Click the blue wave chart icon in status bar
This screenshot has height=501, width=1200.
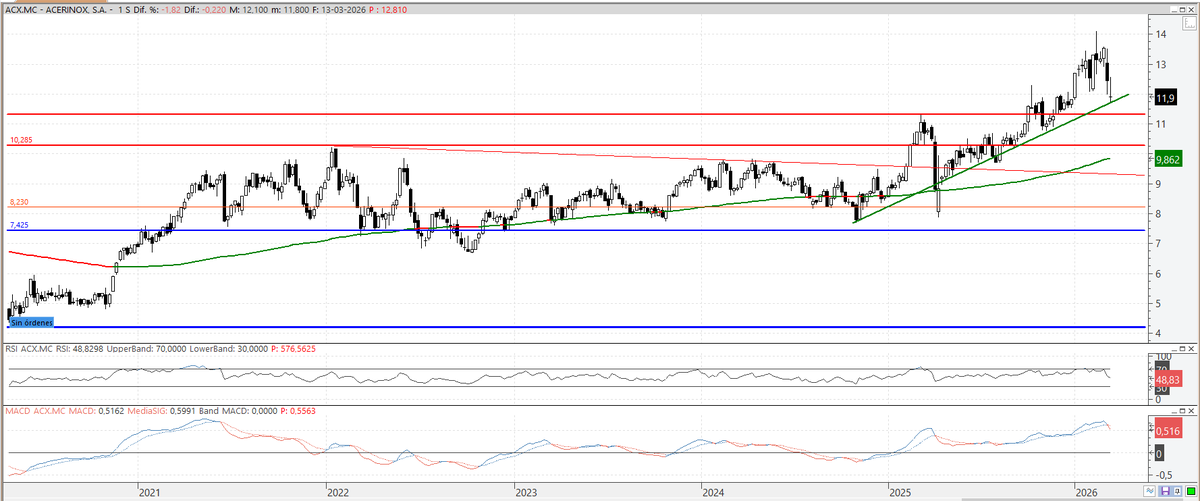pos(1149,491)
